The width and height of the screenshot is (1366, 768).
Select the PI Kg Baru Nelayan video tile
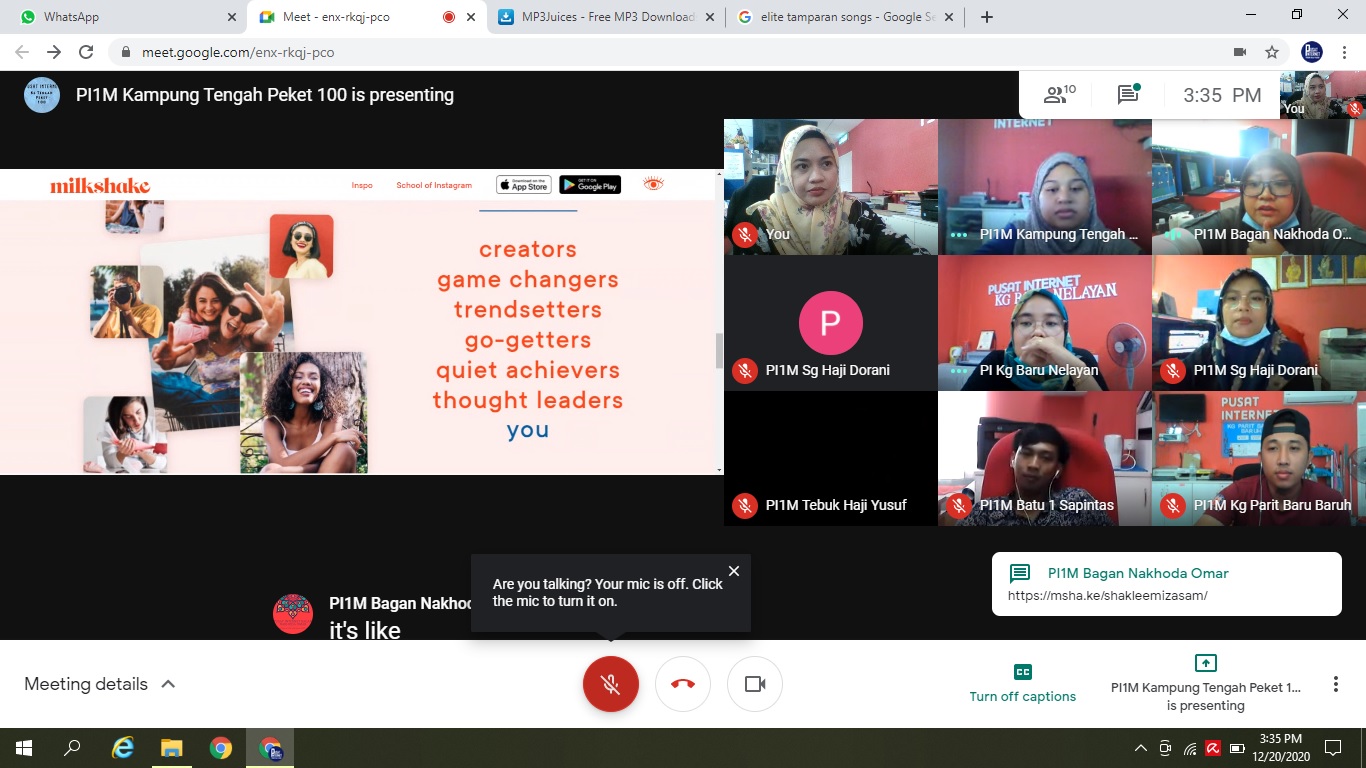[x=1044, y=323]
